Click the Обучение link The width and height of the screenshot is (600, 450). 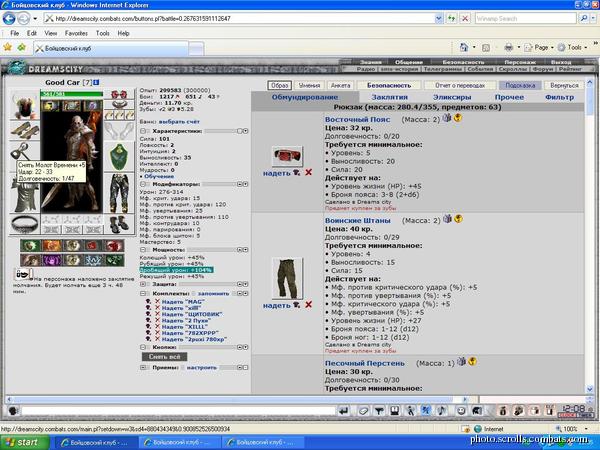tap(159, 176)
